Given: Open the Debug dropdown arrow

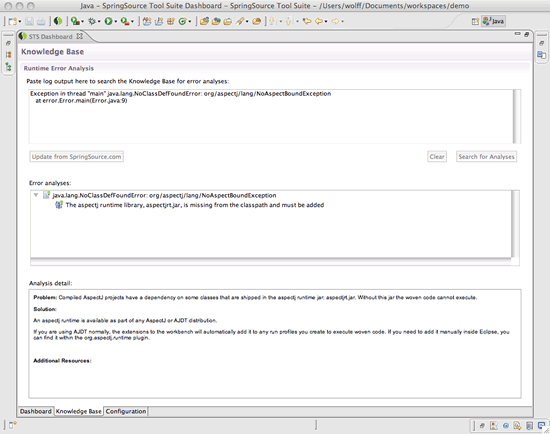Looking at the screenshot, I should point(99,22).
